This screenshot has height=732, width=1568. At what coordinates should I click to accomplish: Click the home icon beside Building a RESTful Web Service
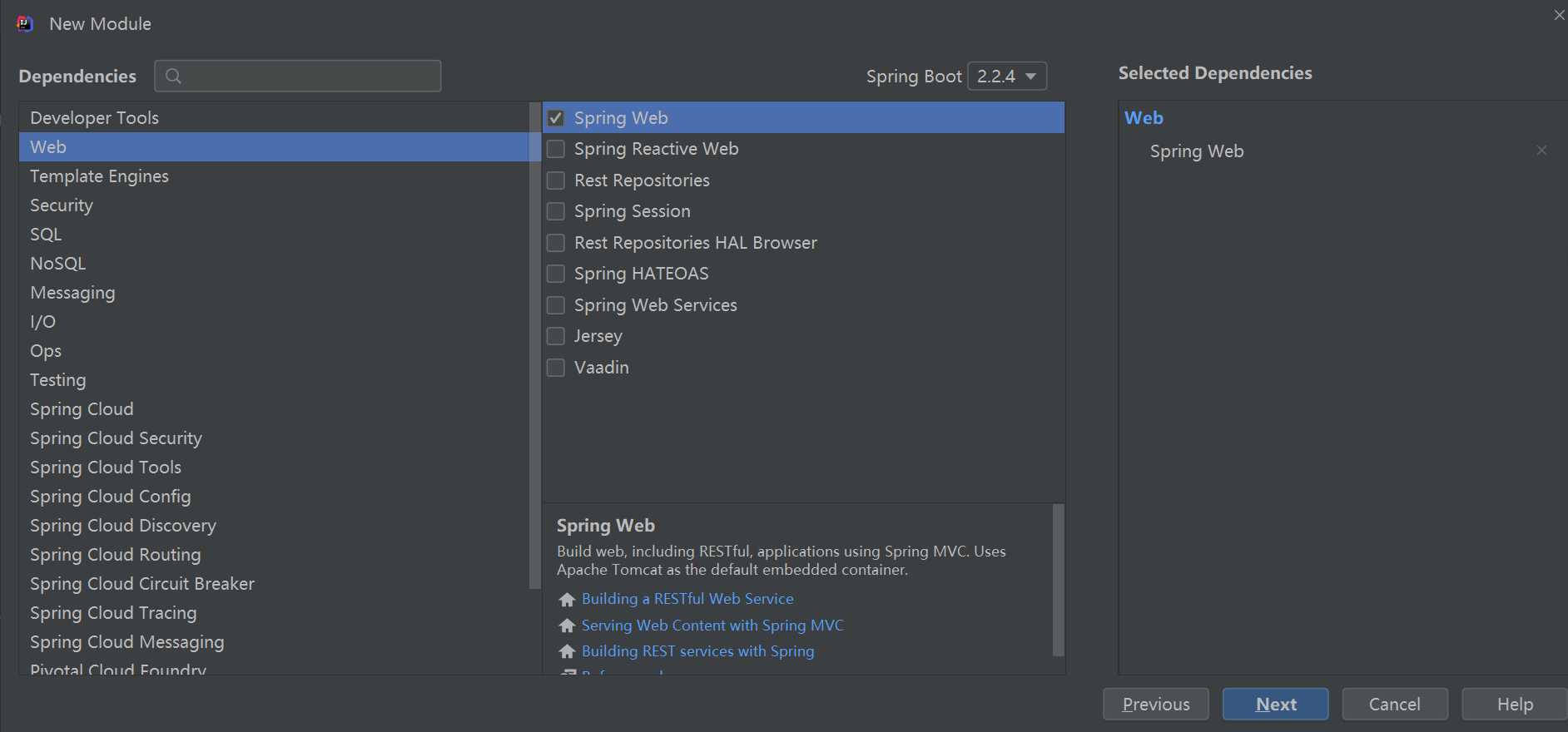[568, 600]
